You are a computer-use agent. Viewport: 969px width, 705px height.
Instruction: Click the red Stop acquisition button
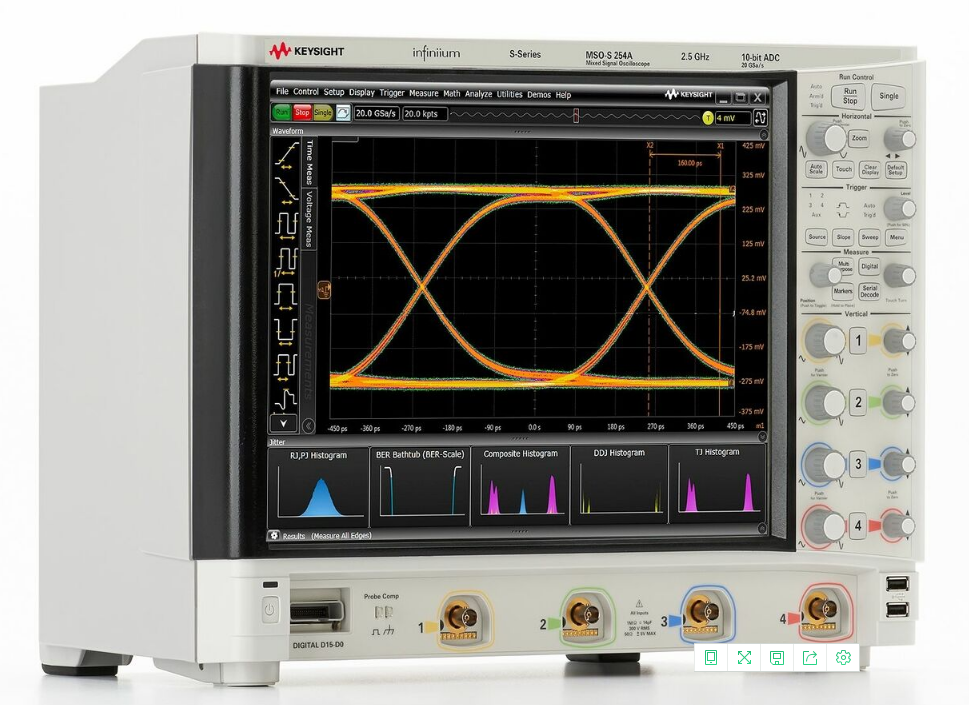point(302,114)
